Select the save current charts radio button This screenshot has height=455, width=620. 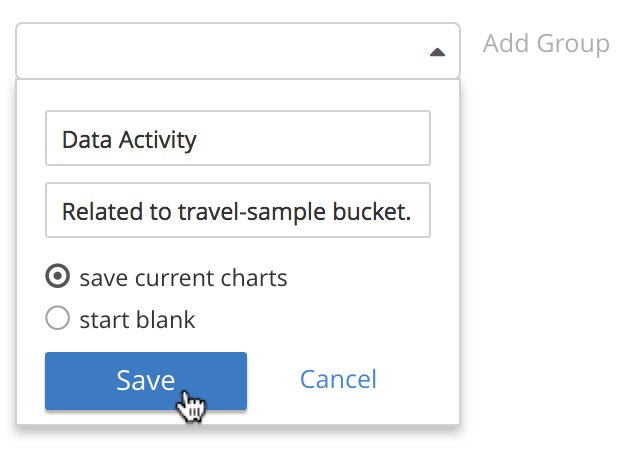click(x=58, y=277)
